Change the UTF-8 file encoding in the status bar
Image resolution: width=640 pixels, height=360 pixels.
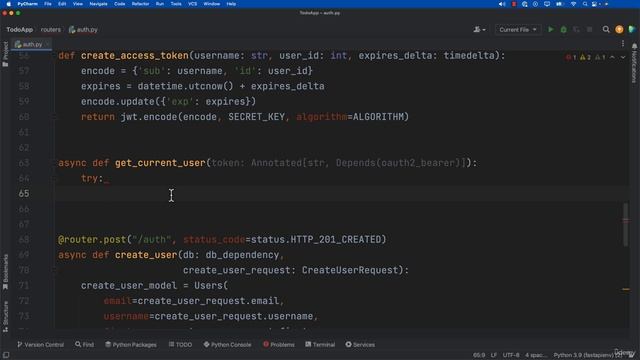pos(511,355)
